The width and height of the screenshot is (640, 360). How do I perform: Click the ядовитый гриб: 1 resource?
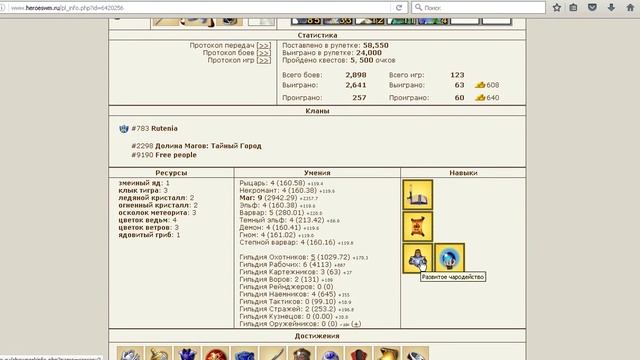[149, 235]
